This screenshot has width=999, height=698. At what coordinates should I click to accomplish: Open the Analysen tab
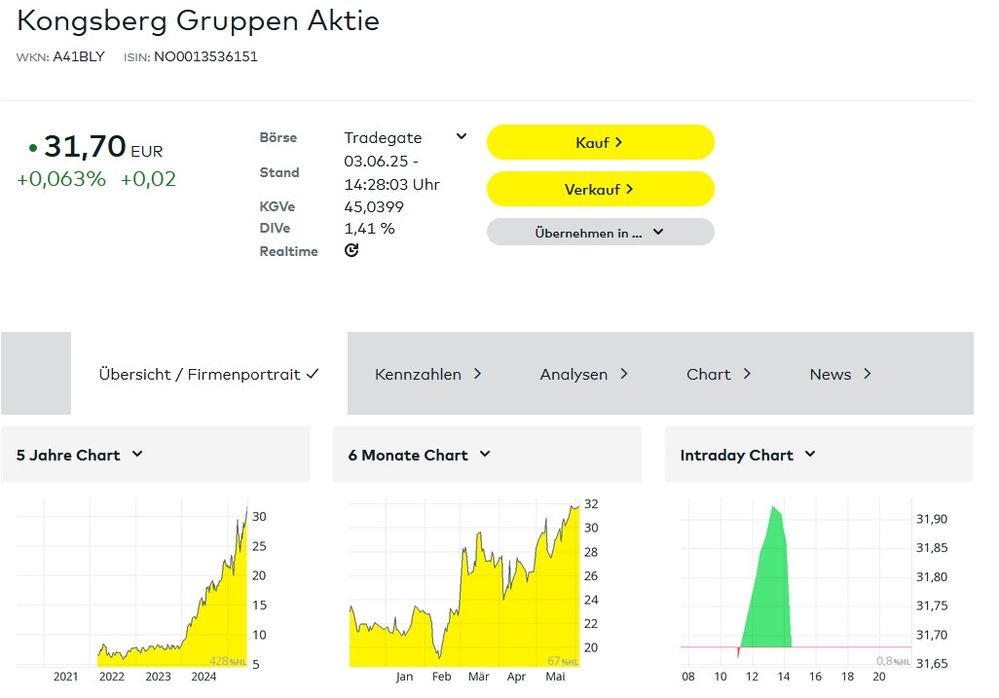[x=583, y=374]
